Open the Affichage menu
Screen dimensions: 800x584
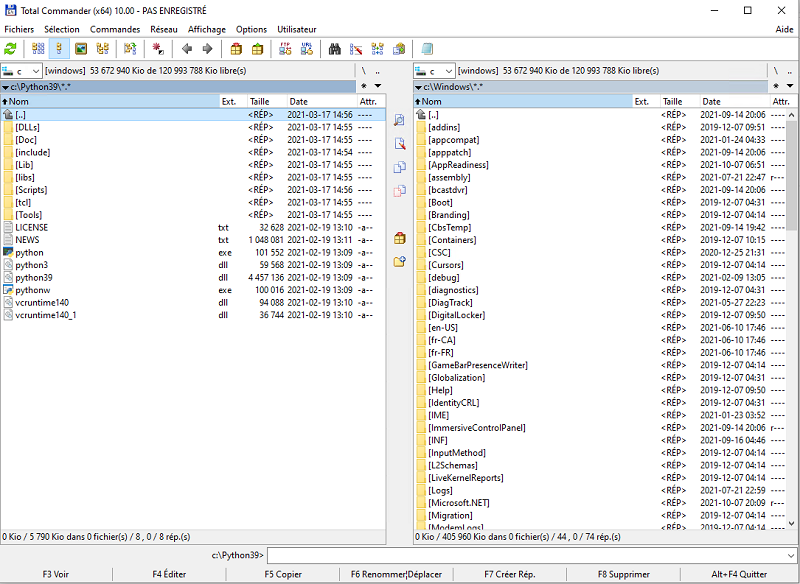[207, 29]
